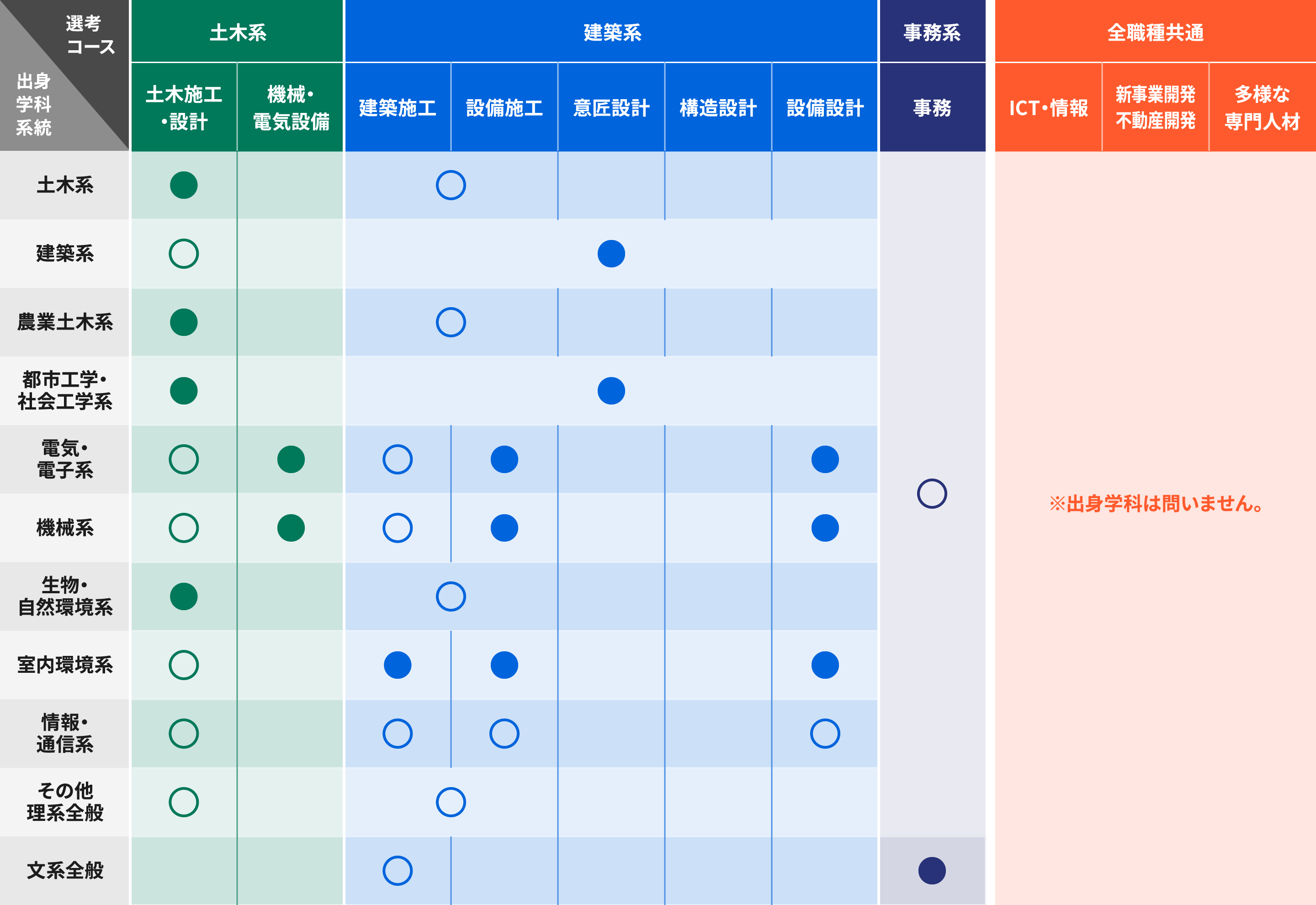This screenshot has width=1316, height=905.
Task: Click the filled blue circle for 室内環境系 under 建築施工
Action: click(x=397, y=665)
